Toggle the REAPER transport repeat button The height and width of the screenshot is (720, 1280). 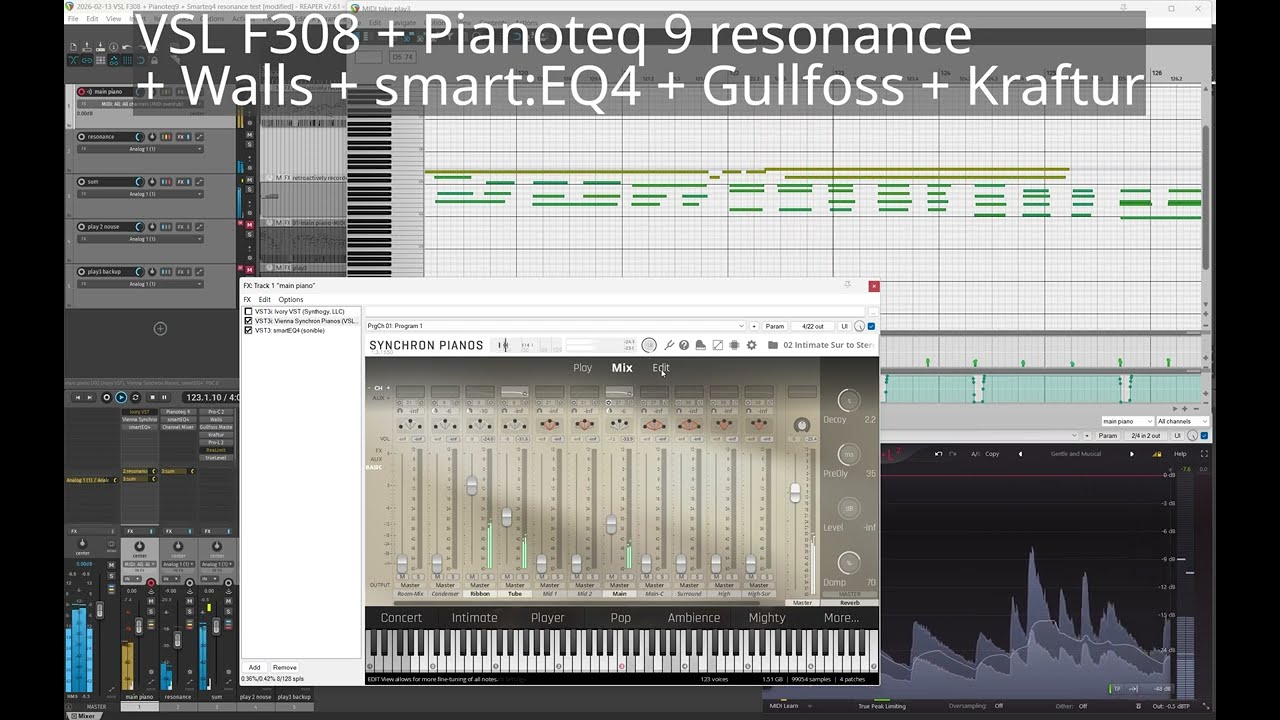[135, 397]
